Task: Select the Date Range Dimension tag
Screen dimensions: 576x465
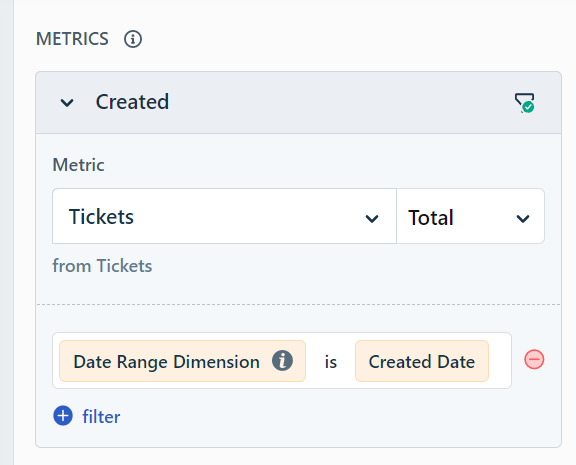Action: 182,361
